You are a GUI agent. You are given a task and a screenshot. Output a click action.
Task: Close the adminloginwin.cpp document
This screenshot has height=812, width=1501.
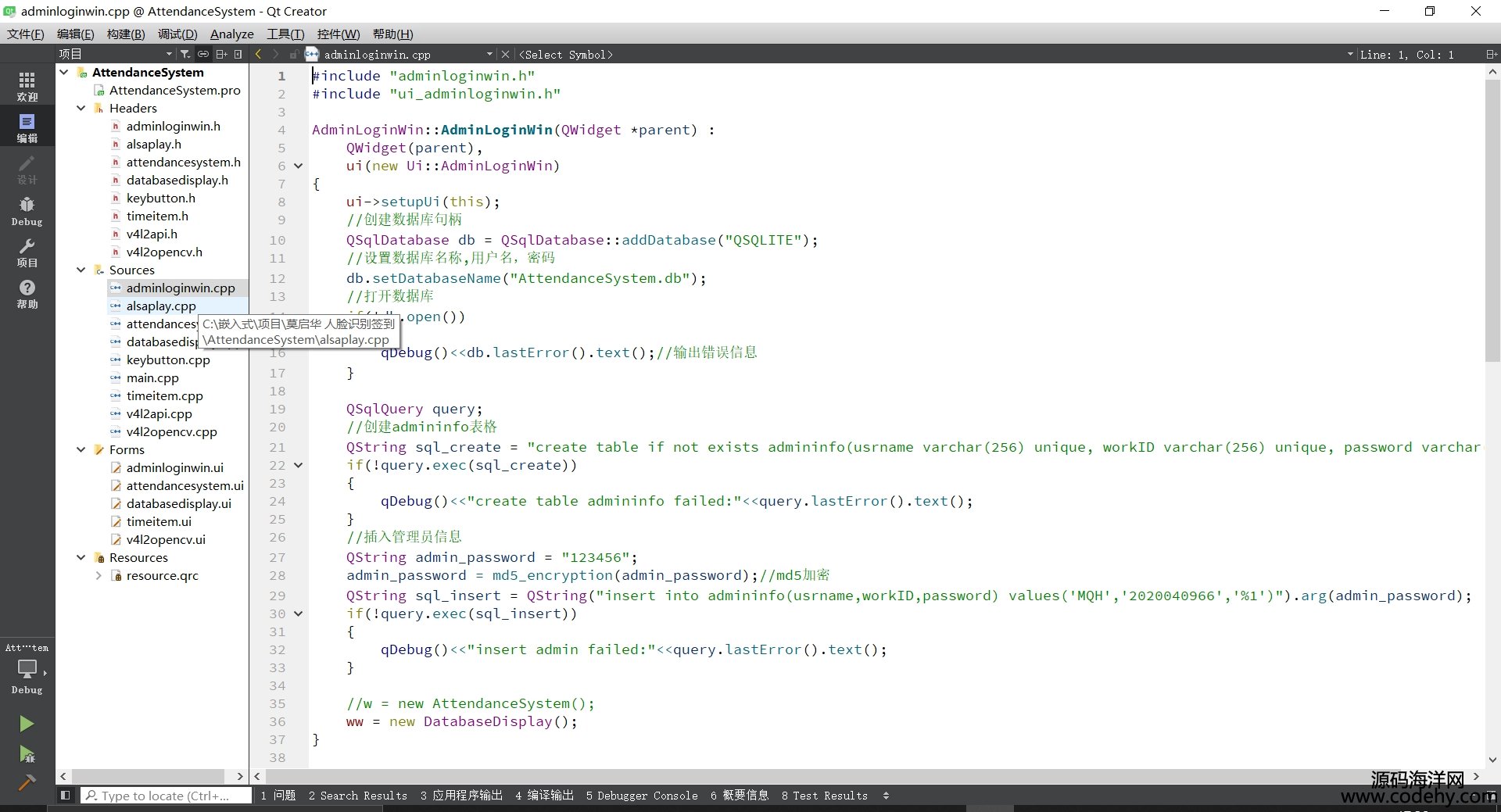pyautogui.click(x=505, y=54)
